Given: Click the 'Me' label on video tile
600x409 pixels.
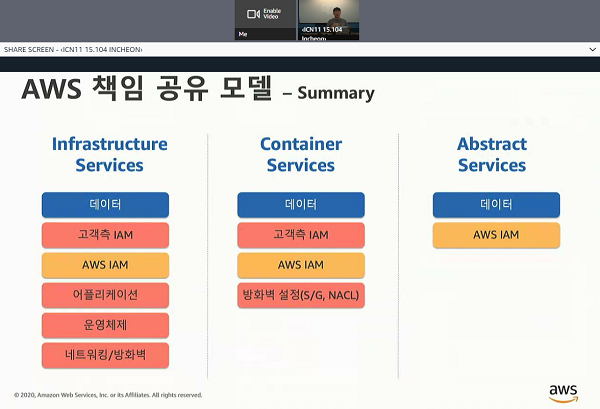Looking at the screenshot, I should click(x=243, y=34).
